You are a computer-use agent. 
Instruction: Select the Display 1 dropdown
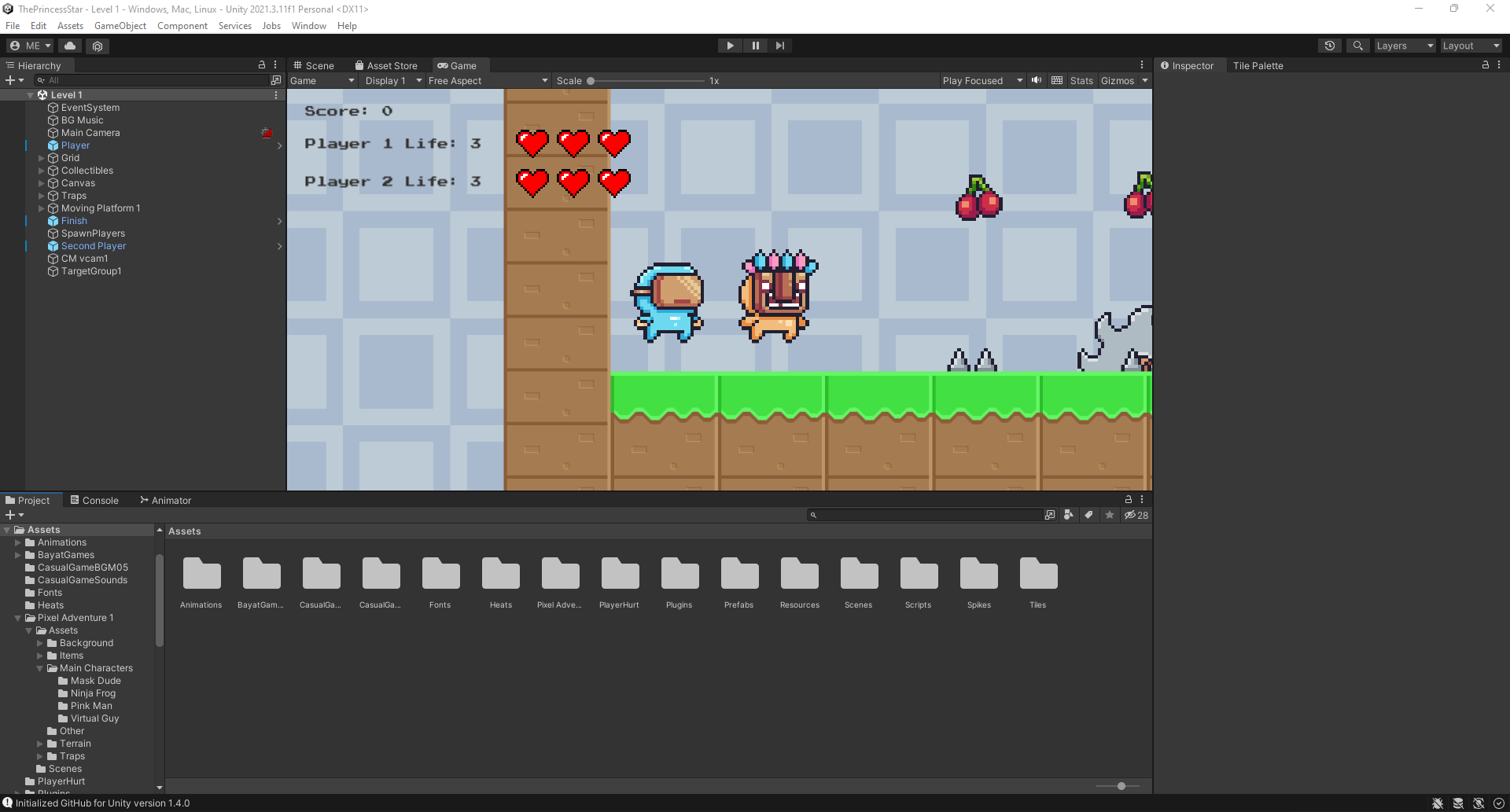tap(393, 80)
